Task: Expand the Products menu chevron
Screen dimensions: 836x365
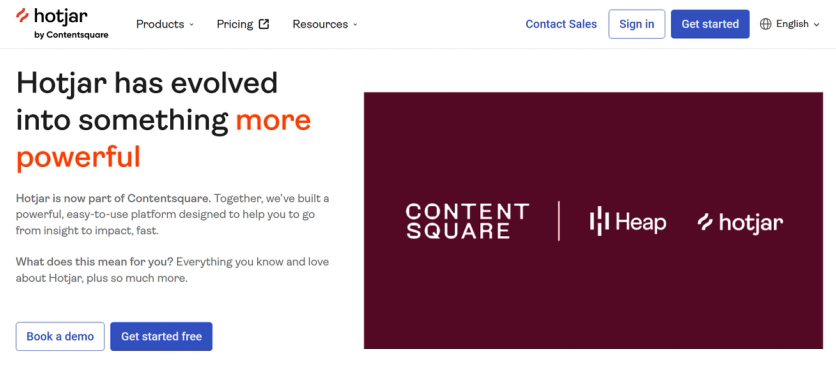Action: [192, 25]
